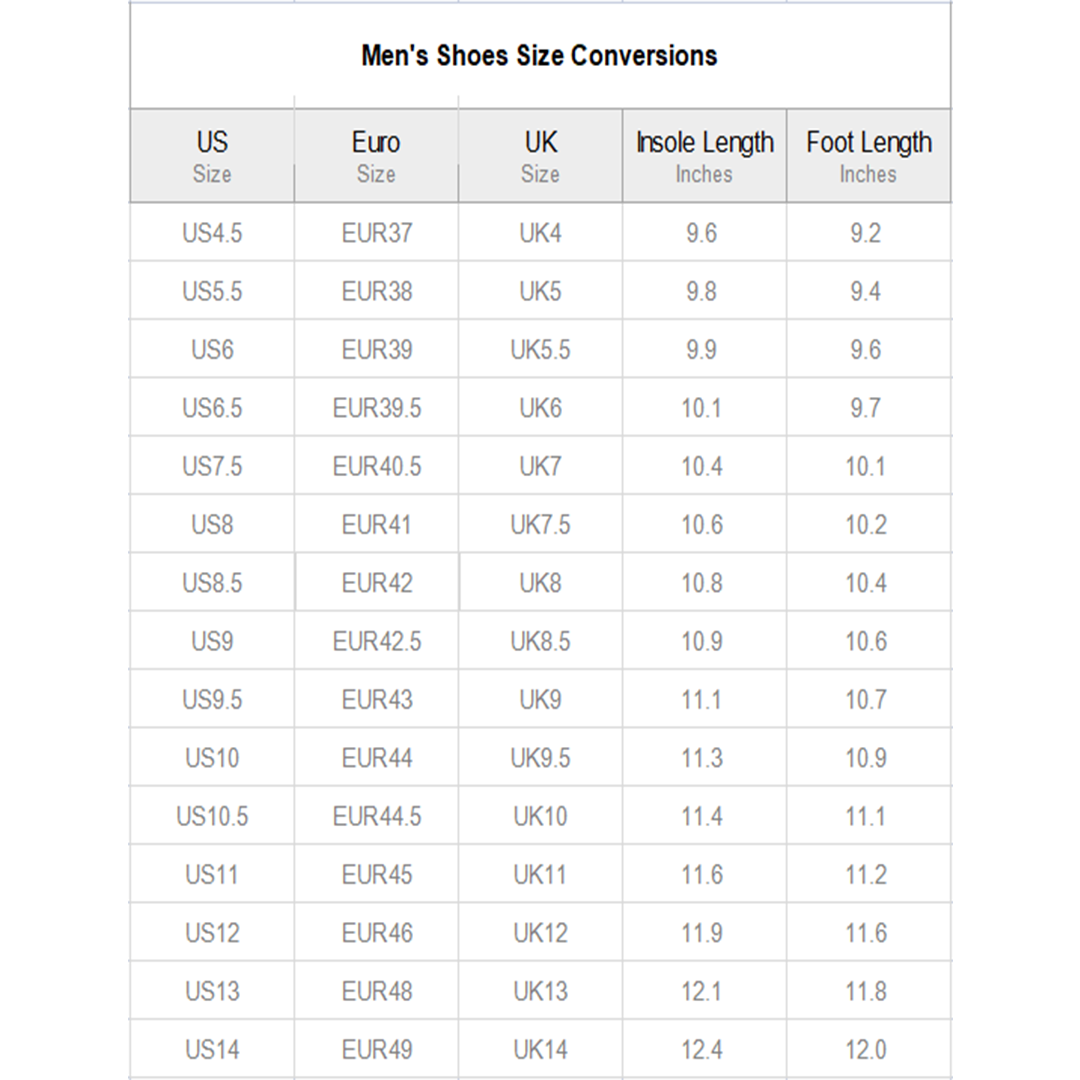The width and height of the screenshot is (1080, 1080).
Task: Select the Insole Length Inches header
Action: (x=705, y=156)
